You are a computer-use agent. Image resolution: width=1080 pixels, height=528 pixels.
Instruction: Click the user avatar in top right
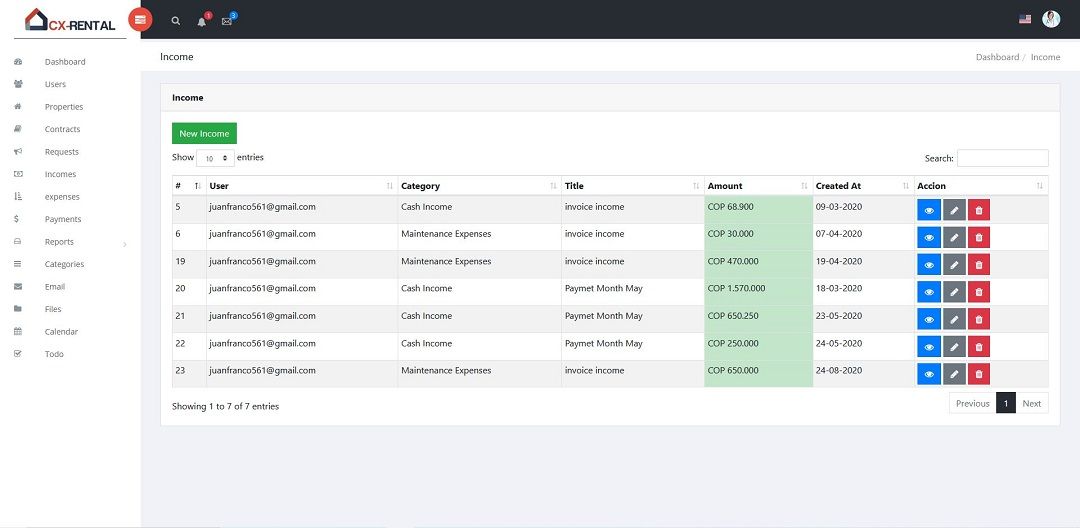click(x=1051, y=19)
